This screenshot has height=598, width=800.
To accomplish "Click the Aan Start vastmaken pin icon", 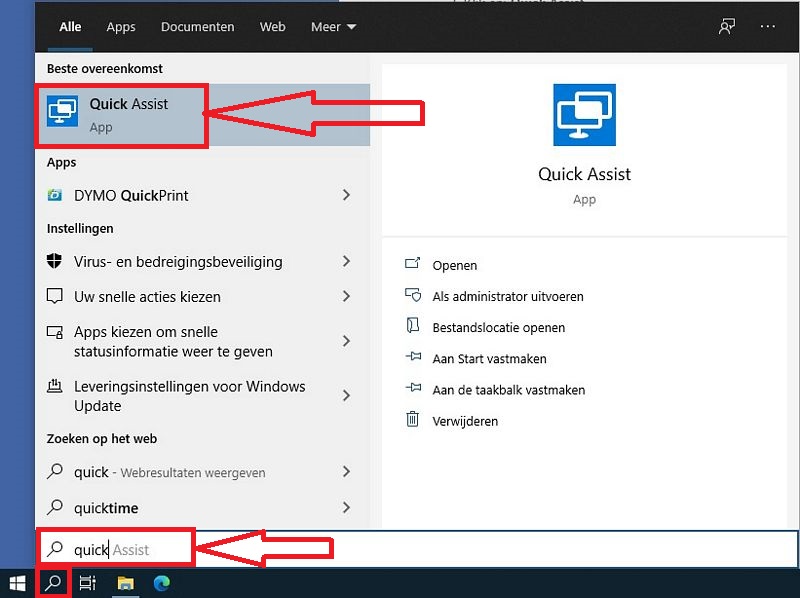I will [413, 358].
